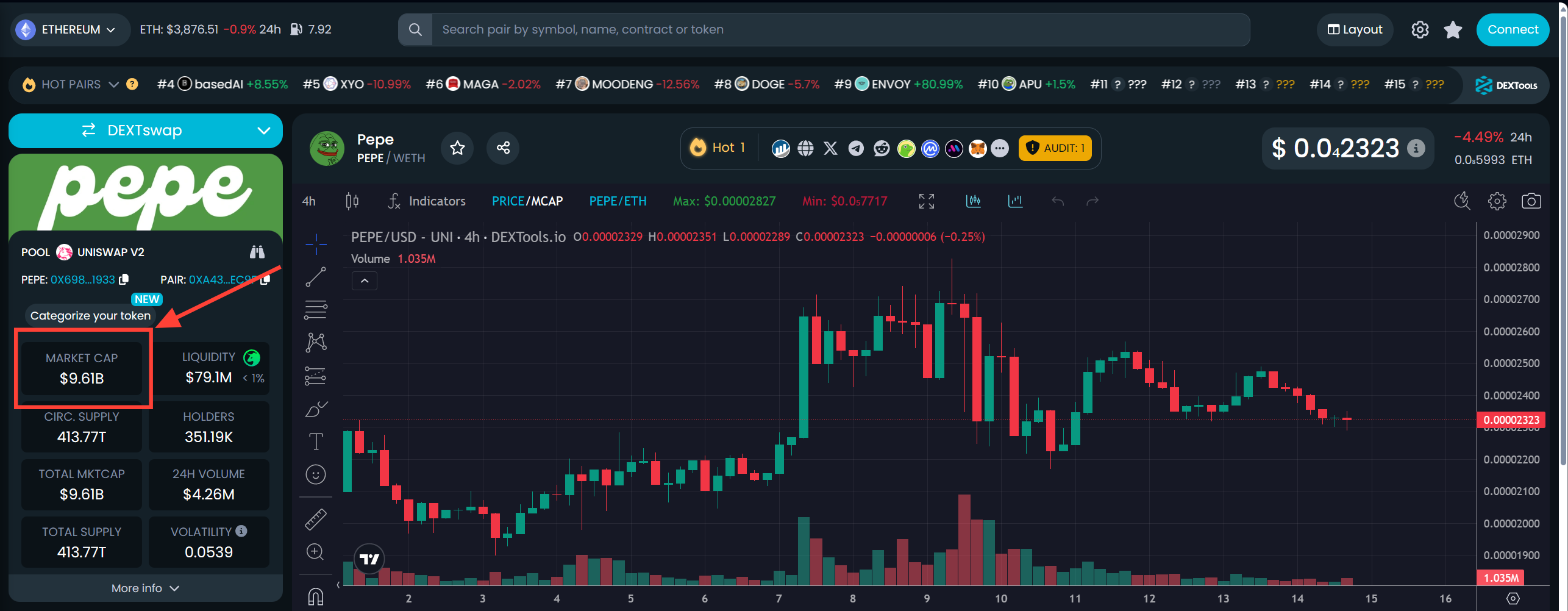Screen dimensions: 1568x611
Task: Switch chart to MCAP view
Action: click(547, 201)
